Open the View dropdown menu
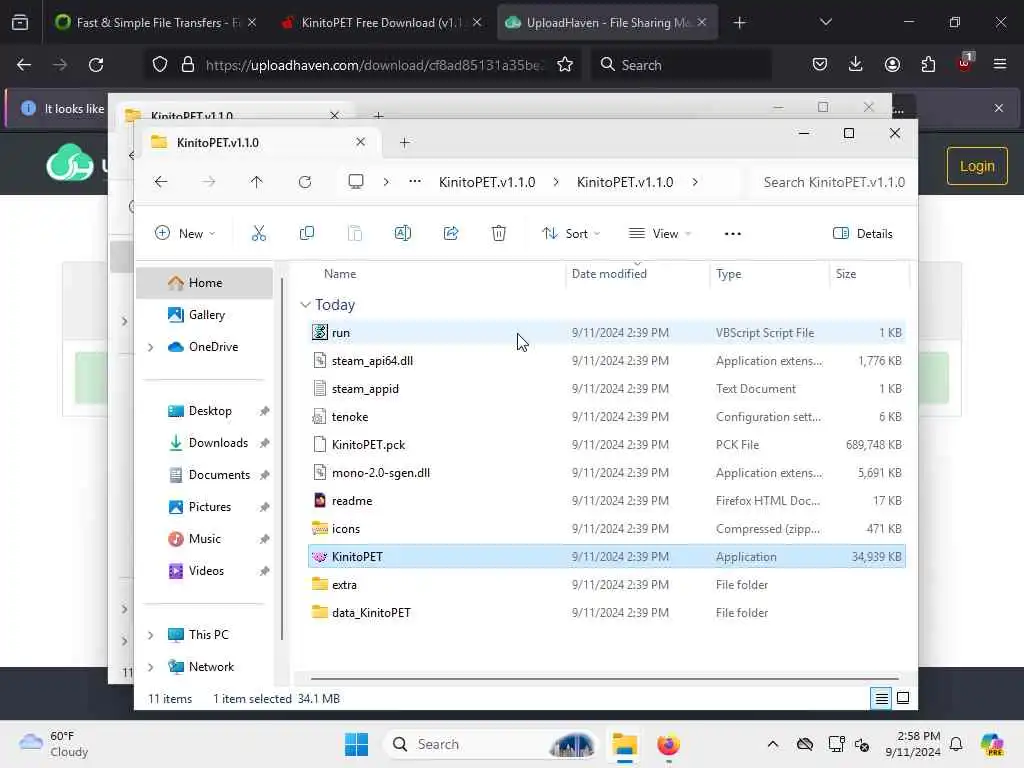The height and width of the screenshot is (768, 1024). pos(660,233)
